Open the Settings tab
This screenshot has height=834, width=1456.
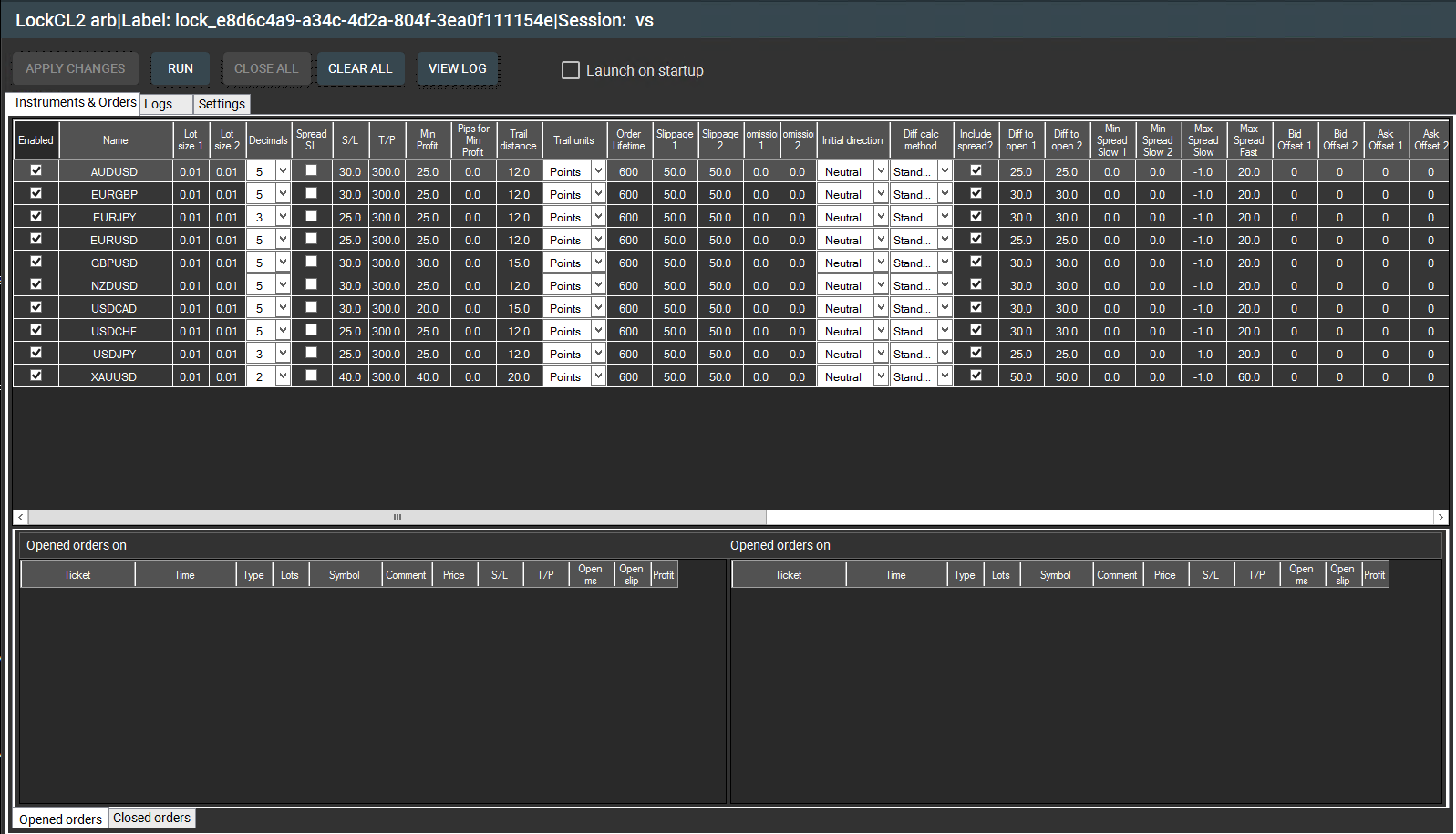click(222, 104)
